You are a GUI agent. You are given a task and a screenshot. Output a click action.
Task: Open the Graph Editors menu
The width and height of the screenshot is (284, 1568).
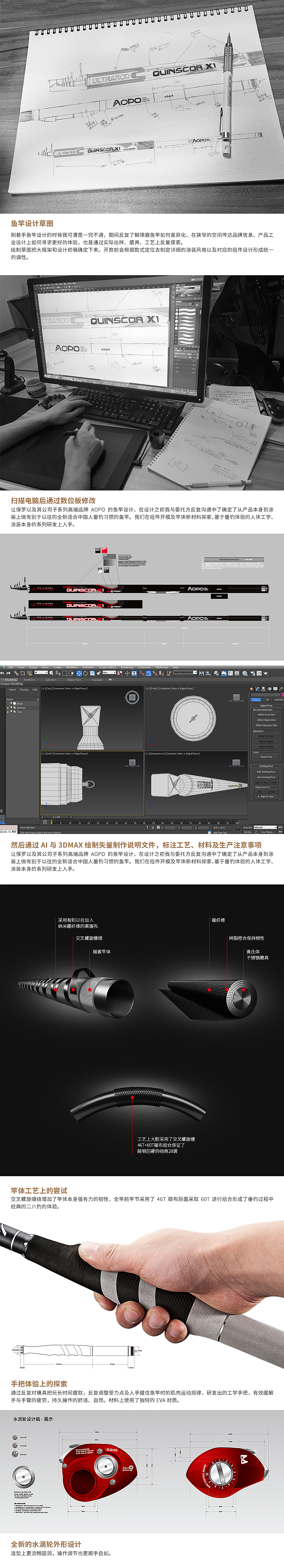tap(108, 668)
